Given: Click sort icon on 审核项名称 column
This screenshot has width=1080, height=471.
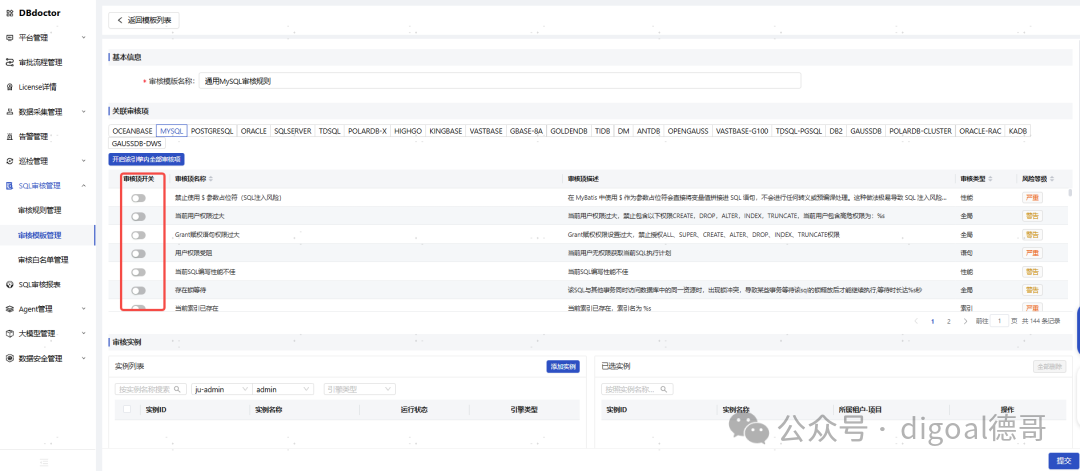Looking at the screenshot, I should coord(211,179).
